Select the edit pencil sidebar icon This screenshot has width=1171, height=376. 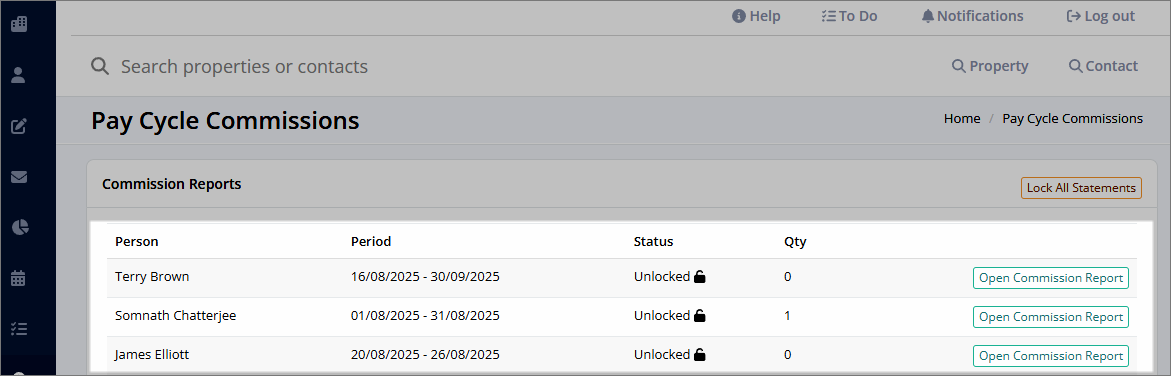(19, 126)
